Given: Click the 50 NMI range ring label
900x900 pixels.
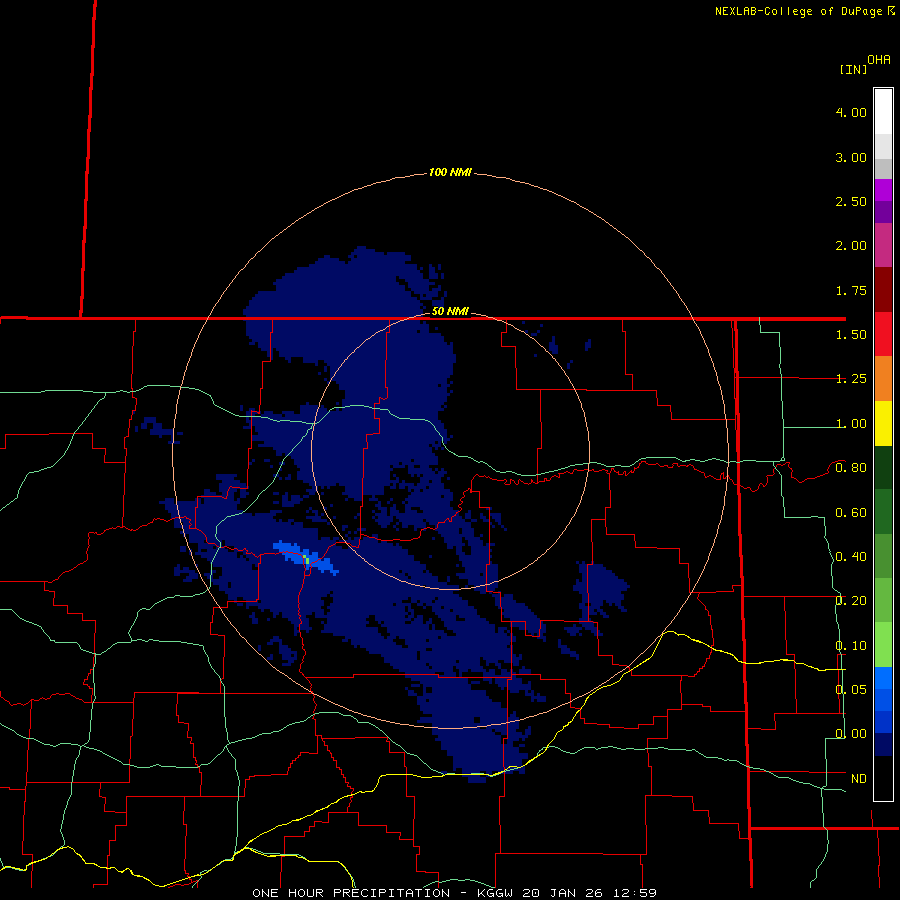Looking at the screenshot, I should 450,312.
